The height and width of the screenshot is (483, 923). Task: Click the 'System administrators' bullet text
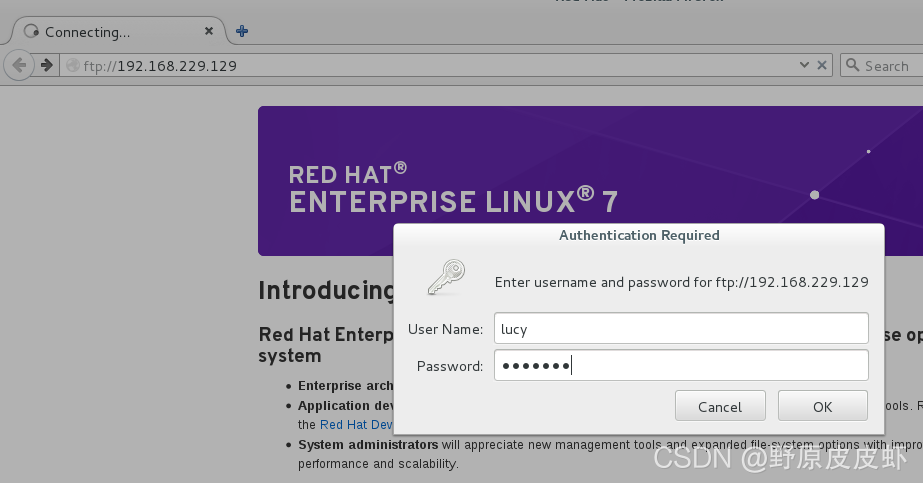[368, 445]
